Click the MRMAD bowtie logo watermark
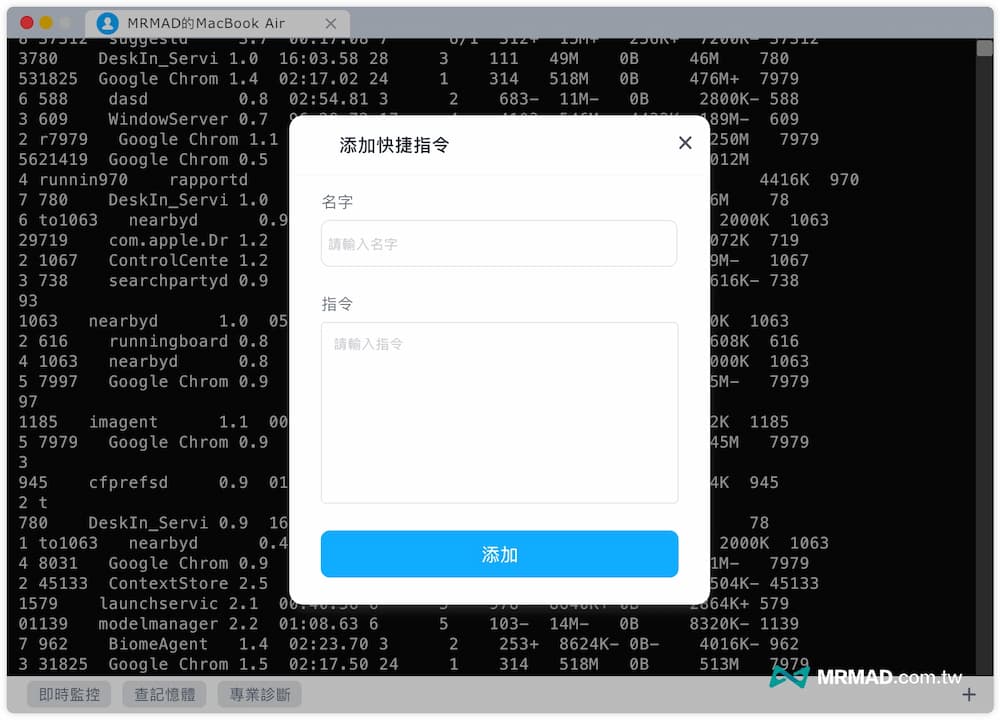Screen dimensions: 1000x720 click(x=789, y=677)
